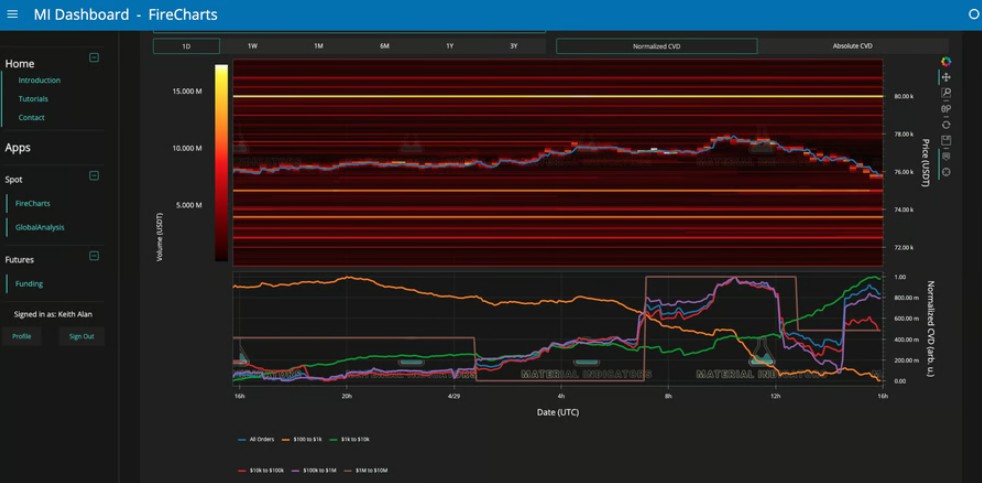Switch to the 3Y timeframe

click(x=514, y=46)
